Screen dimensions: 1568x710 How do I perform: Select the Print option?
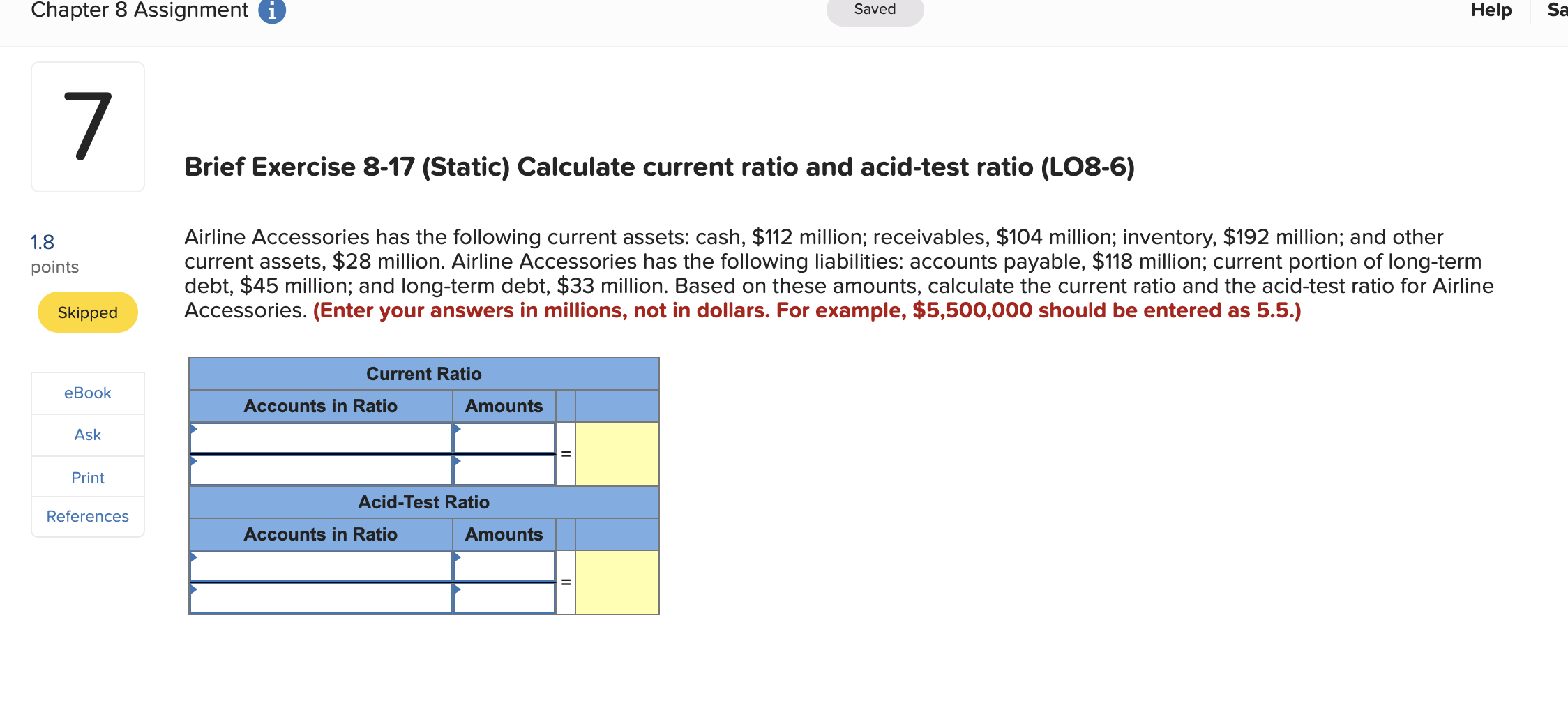coord(87,476)
